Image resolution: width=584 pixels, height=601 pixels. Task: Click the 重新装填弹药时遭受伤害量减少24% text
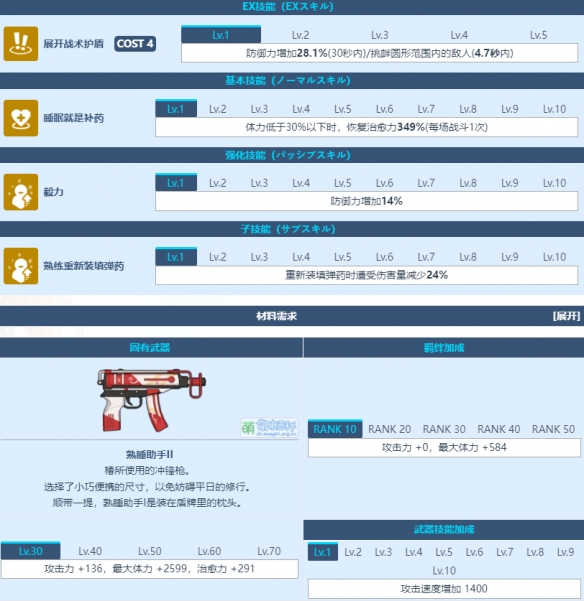[x=366, y=275]
